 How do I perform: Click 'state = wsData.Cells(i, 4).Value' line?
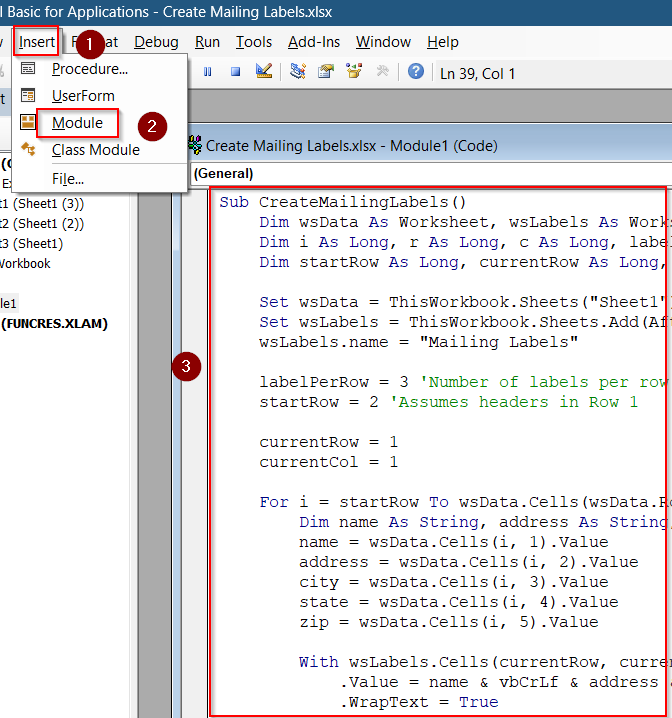pos(459,603)
